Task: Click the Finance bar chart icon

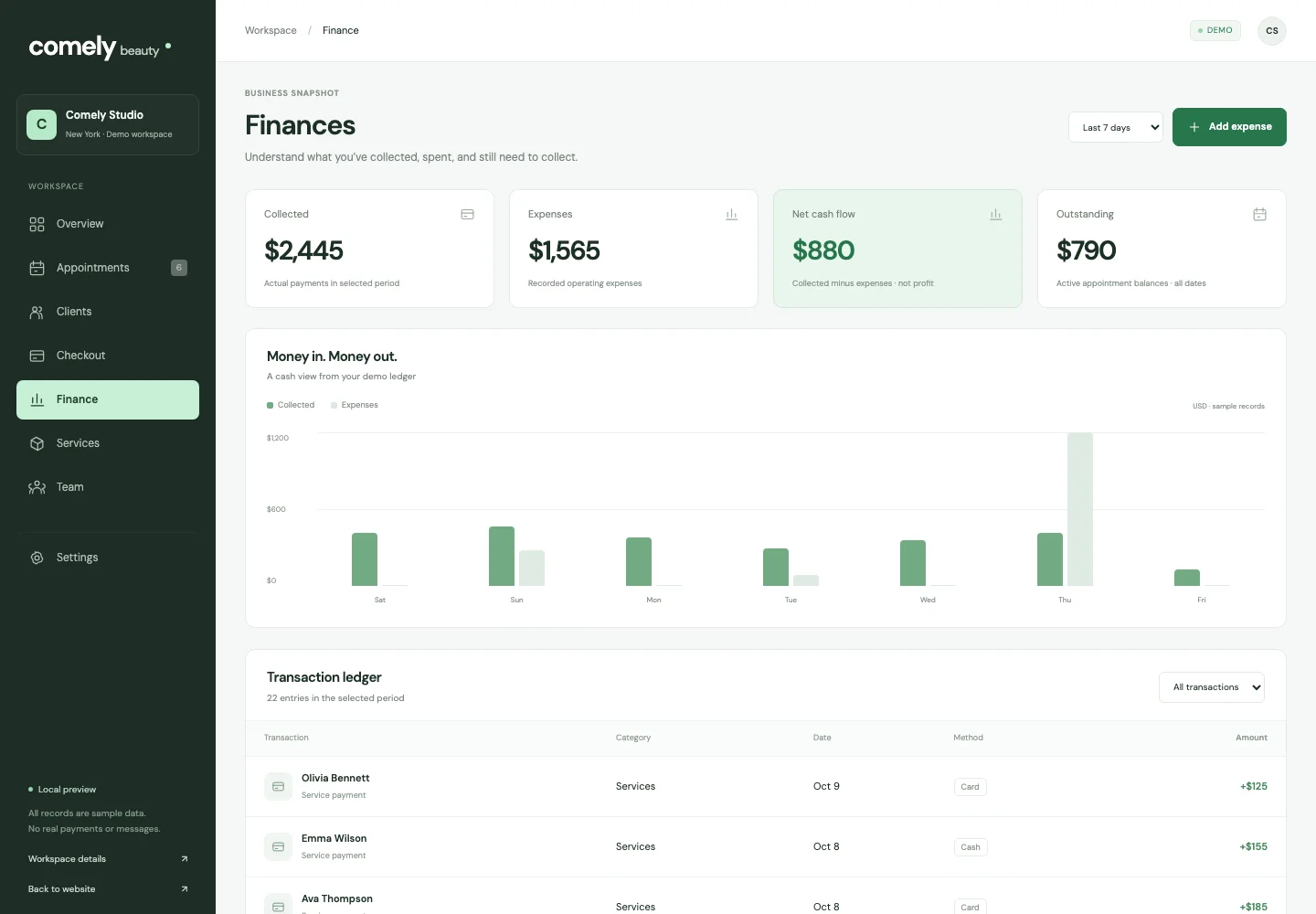Action: 37,399
